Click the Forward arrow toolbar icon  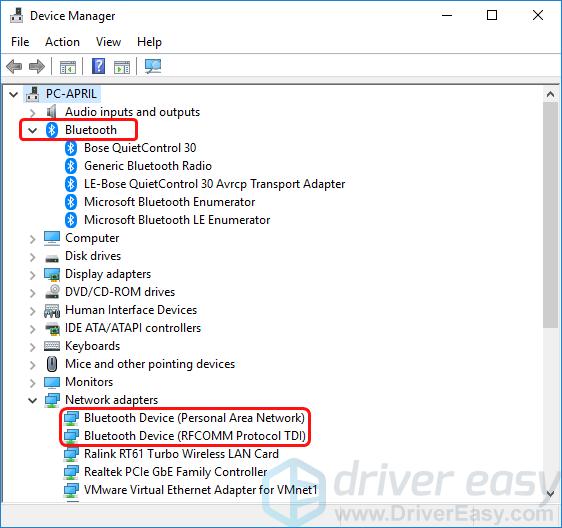37,66
